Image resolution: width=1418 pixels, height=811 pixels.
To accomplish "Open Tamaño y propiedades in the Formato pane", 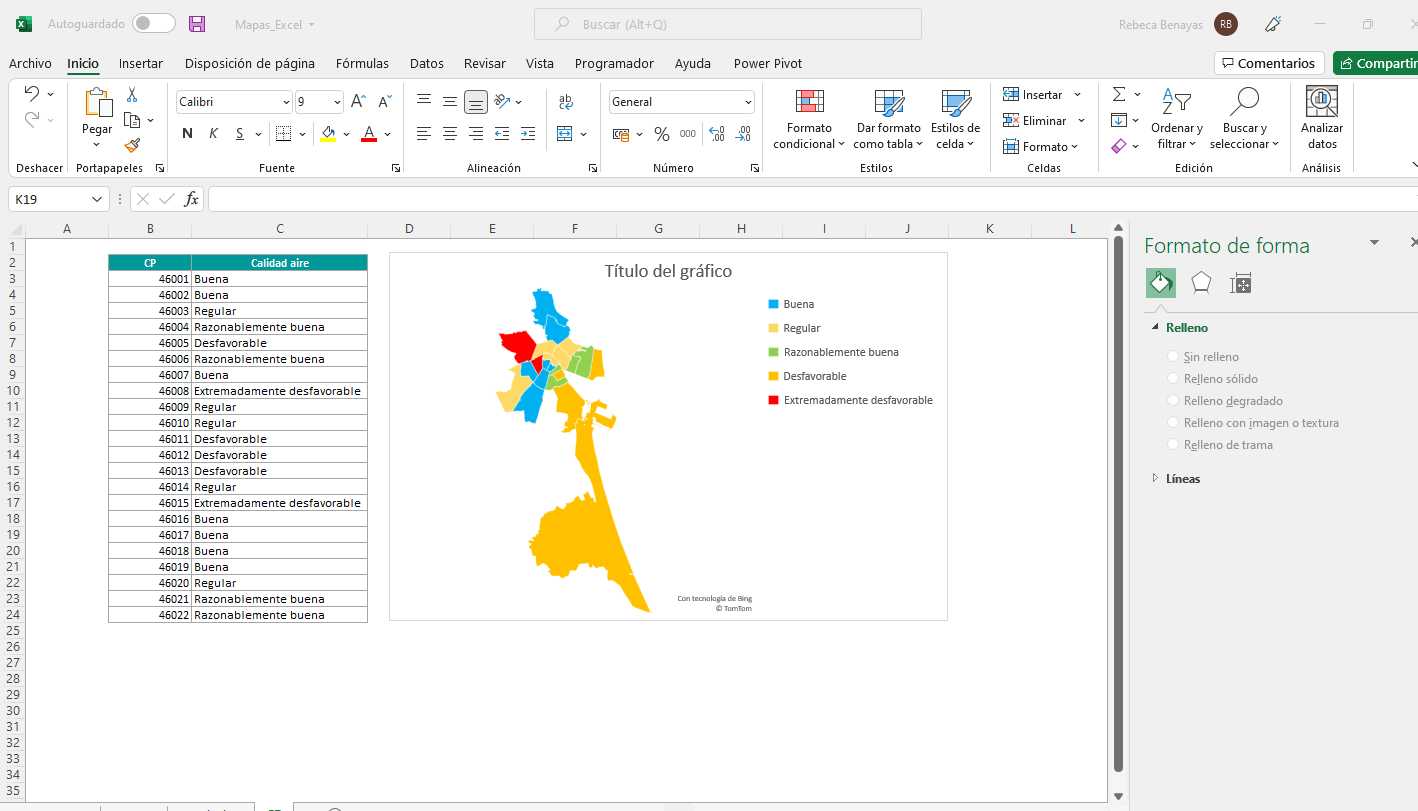I will (x=1240, y=283).
